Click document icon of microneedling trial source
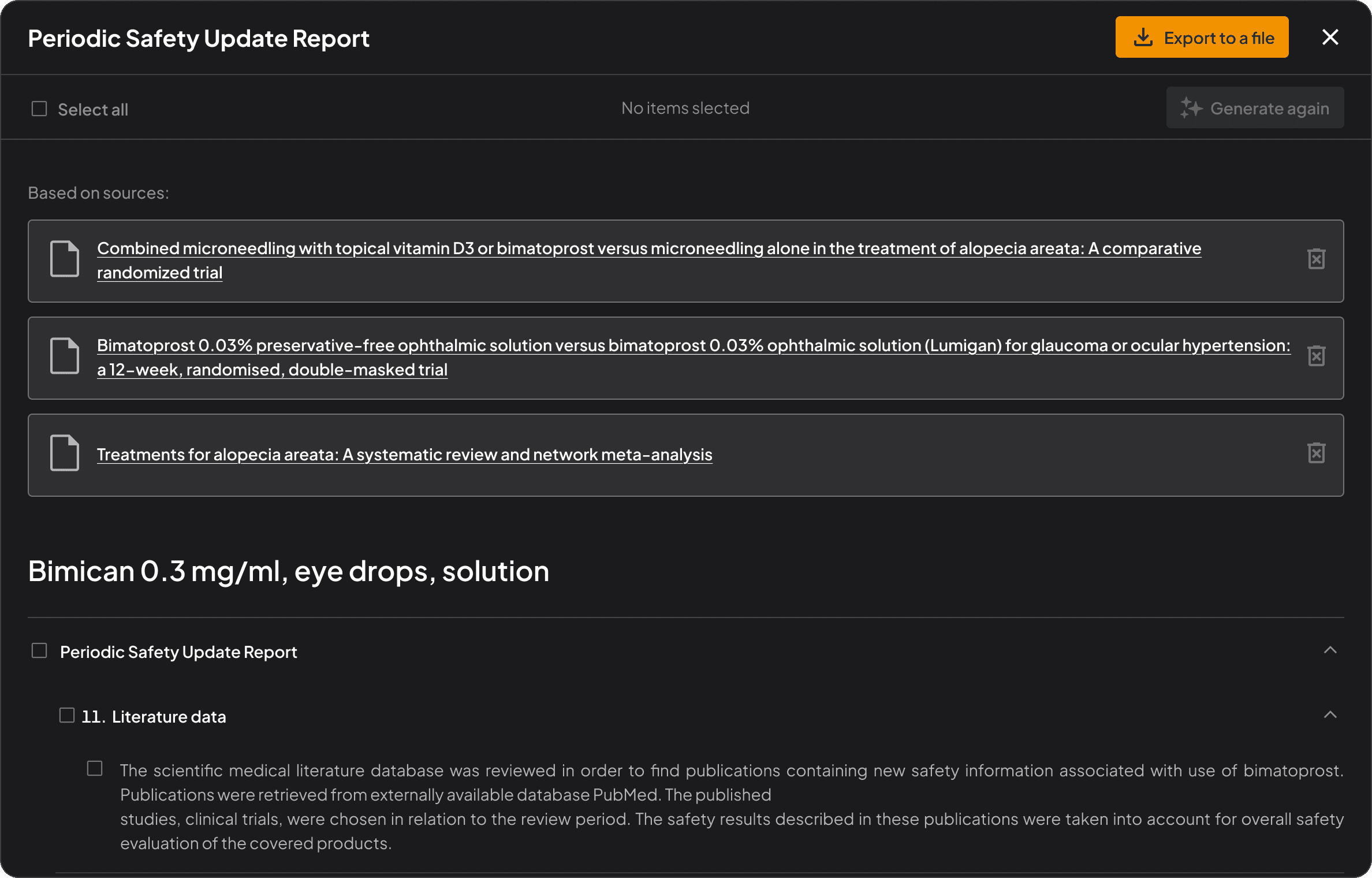1372x878 pixels. (65, 259)
